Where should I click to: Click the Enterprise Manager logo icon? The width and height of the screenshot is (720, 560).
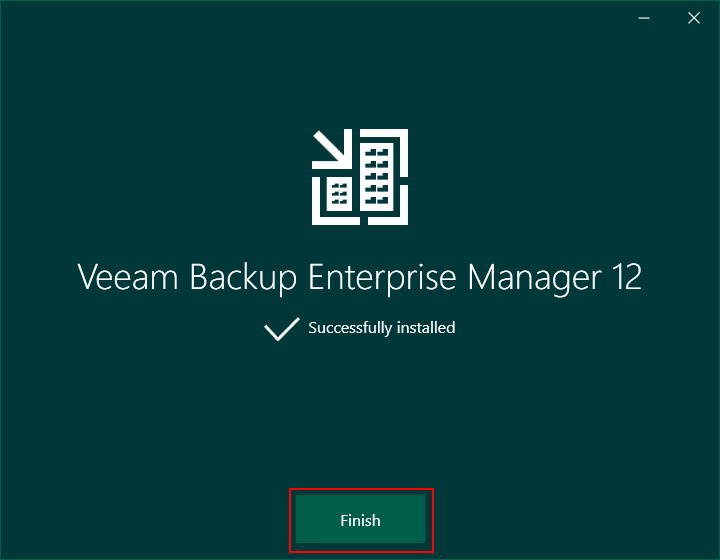pos(360,177)
